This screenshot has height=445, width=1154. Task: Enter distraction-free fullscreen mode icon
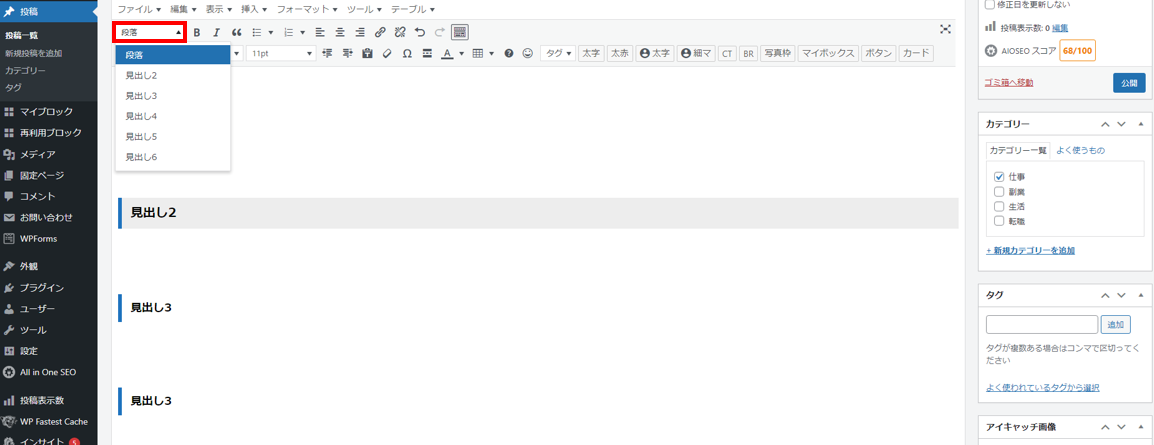point(945,30)
